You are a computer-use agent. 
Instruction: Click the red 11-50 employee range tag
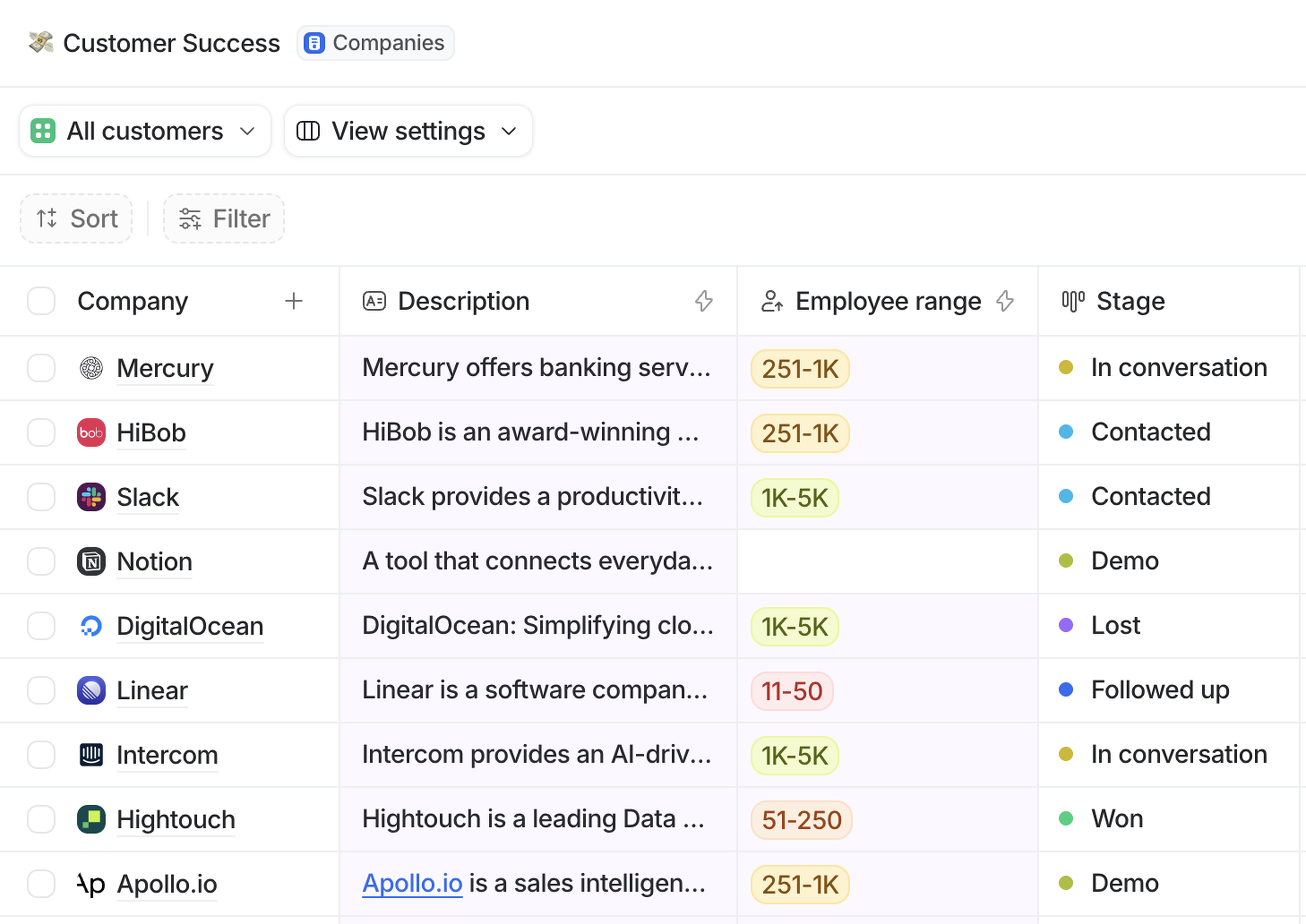coord(791,691)
